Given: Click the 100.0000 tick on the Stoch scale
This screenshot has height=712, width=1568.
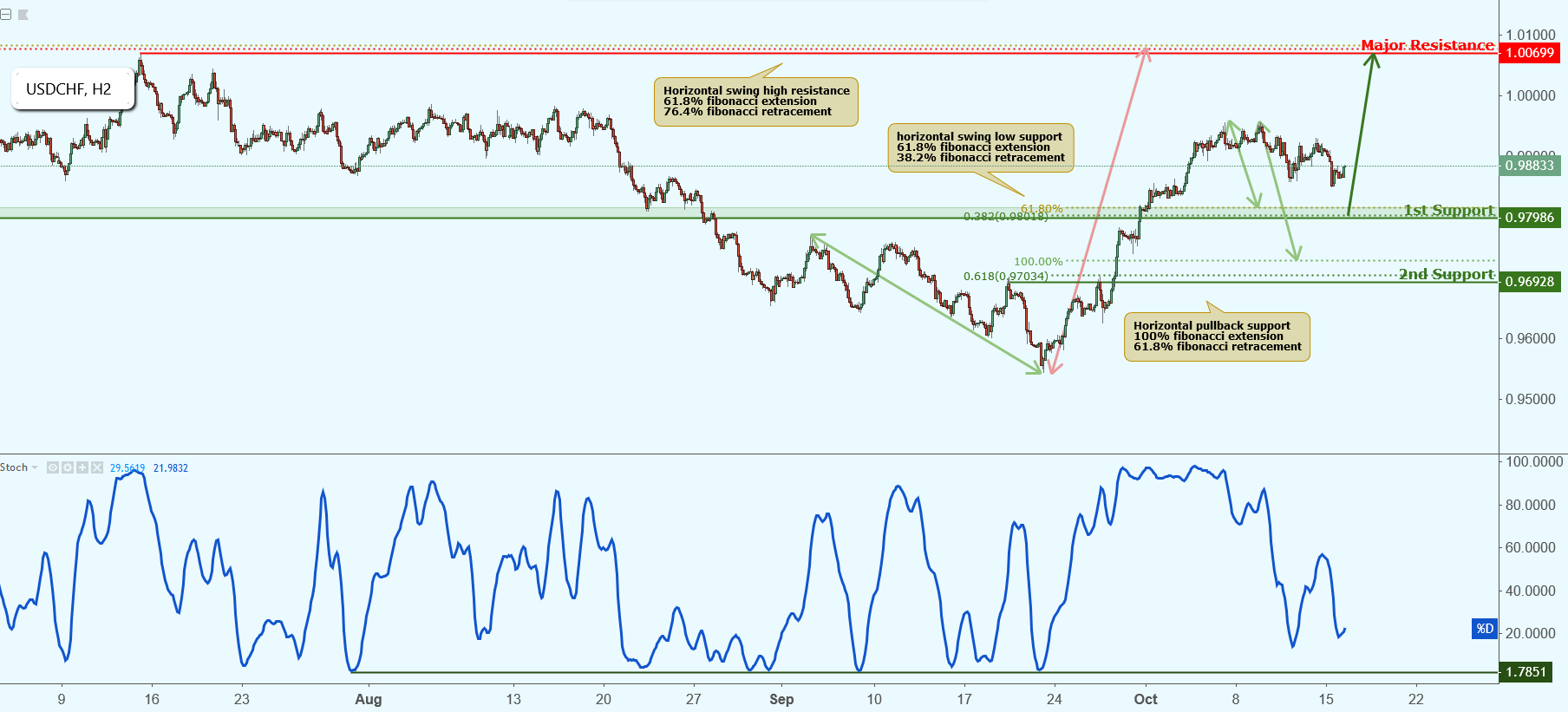Looking at the screenshot, I should [x=1534, y=462].
